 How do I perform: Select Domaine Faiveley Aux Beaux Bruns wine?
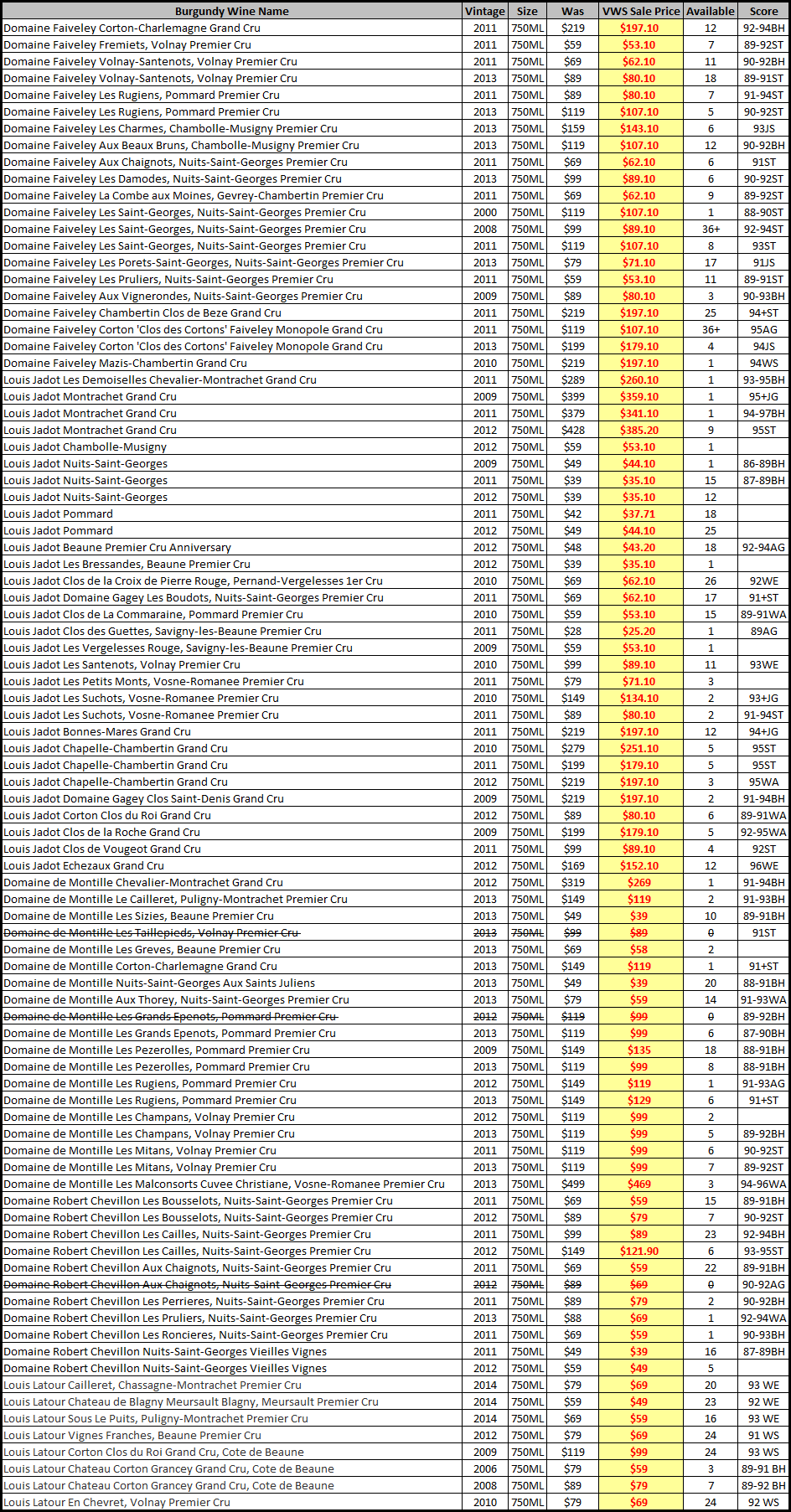coord(181,146)
